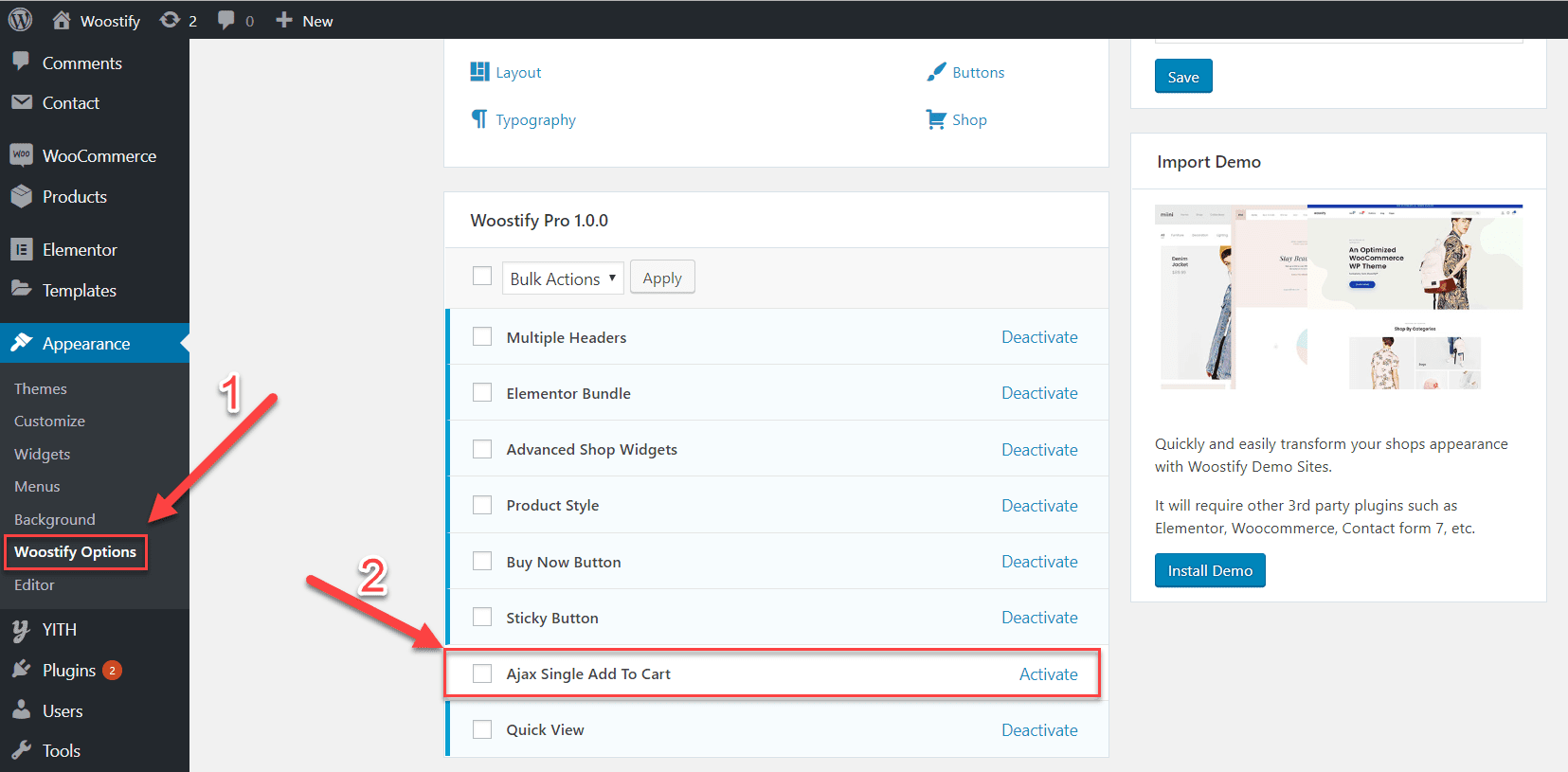Click the Import Demo preview thumbnail
1568x772 pixels.
tap(1338, 296)
